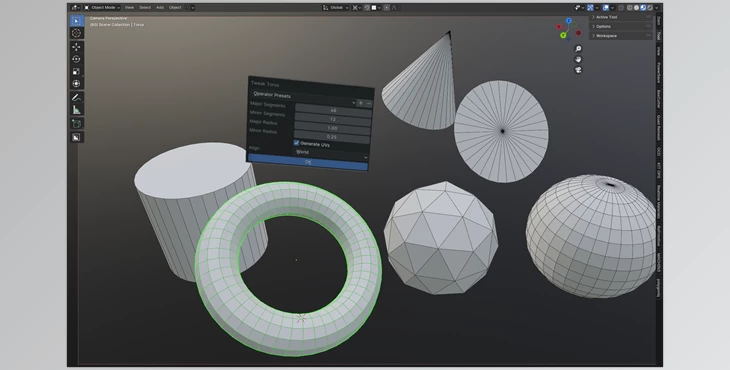Open the Tool sidebar tab

(x=658, y=36)
